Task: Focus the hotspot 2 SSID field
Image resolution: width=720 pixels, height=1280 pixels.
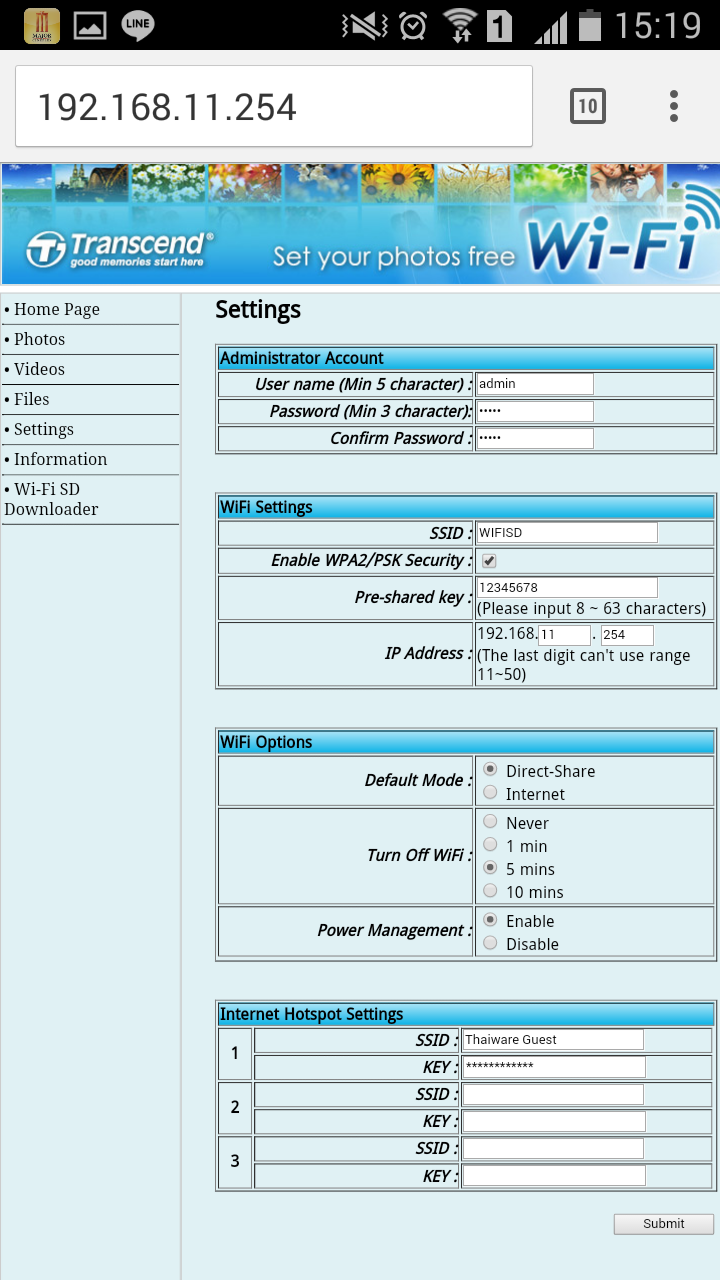Action: [x=554, y=1094]
